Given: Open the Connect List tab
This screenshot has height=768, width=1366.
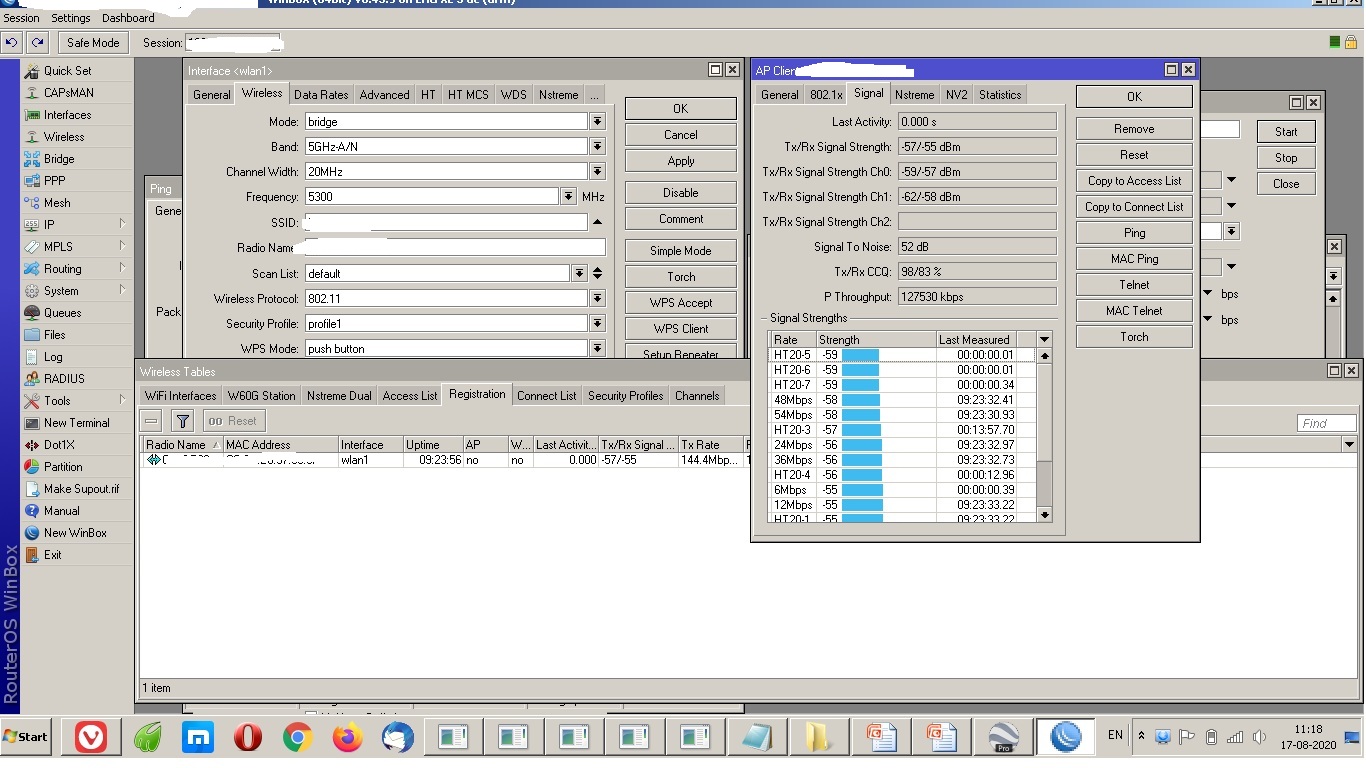Looking at the screenshot, I should point(546,396).
